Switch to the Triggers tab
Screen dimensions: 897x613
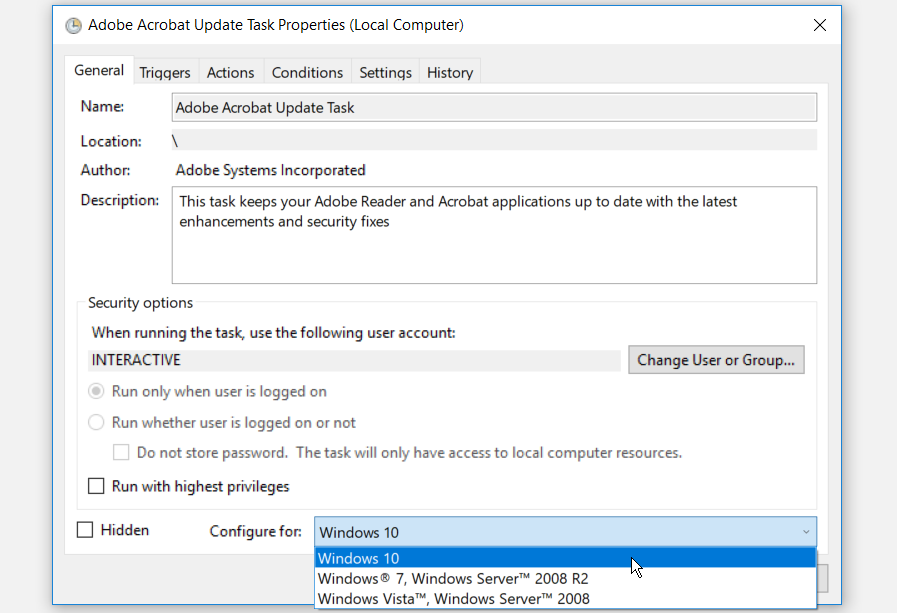click(165, 72)
